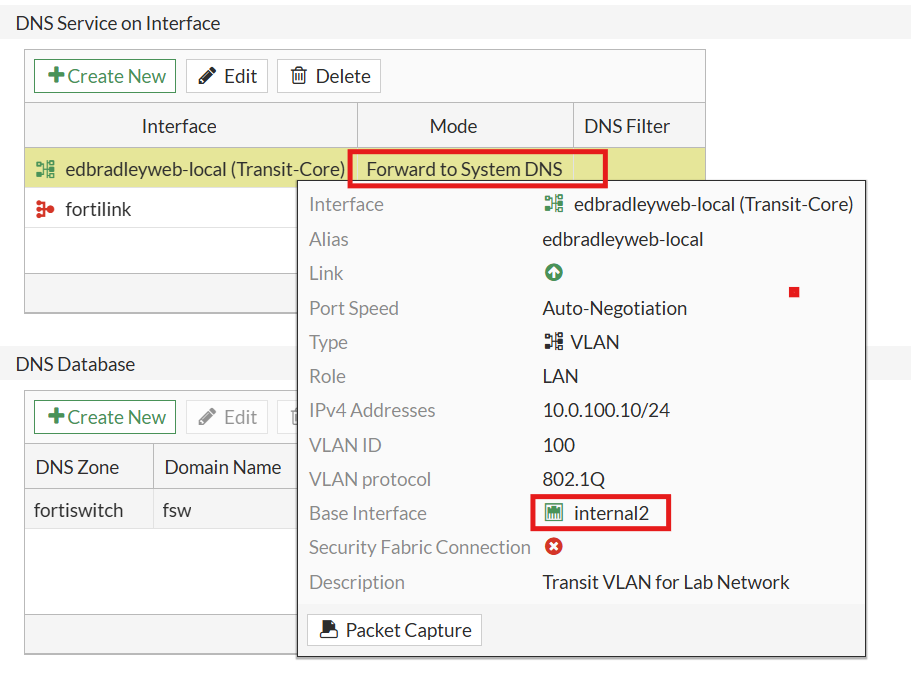Screen dimensions: 911x675
Task: Click the Packet Capture icon in the tooltip
Action: coord(328,630)
